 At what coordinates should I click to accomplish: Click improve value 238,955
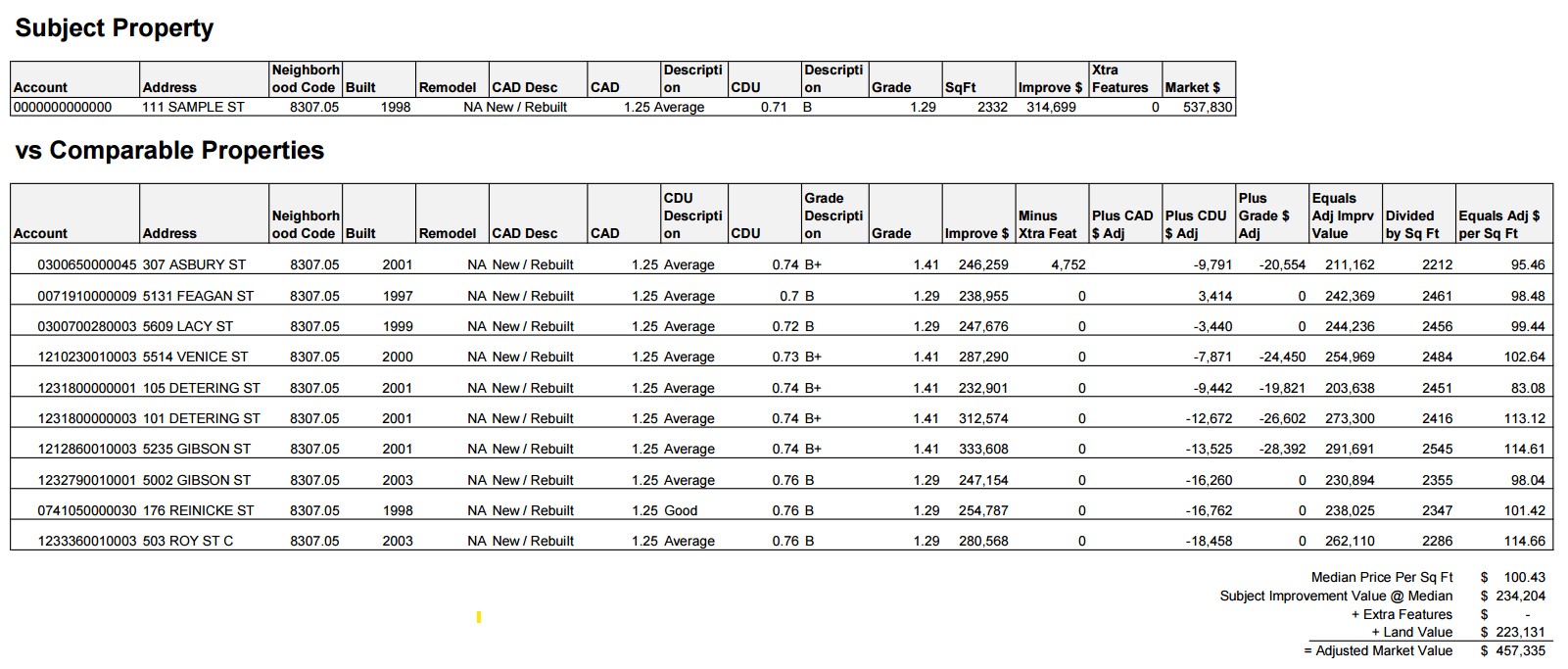coord(983,296)
